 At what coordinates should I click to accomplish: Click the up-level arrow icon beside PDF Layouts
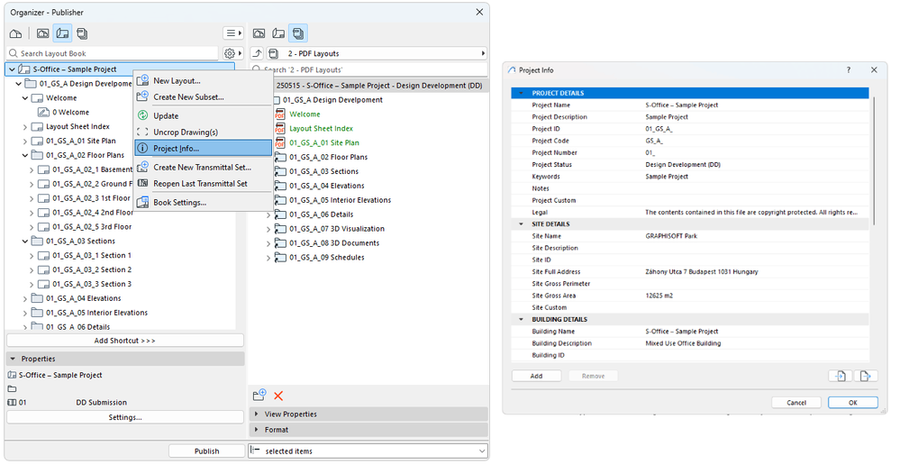(x=258, y=53)
